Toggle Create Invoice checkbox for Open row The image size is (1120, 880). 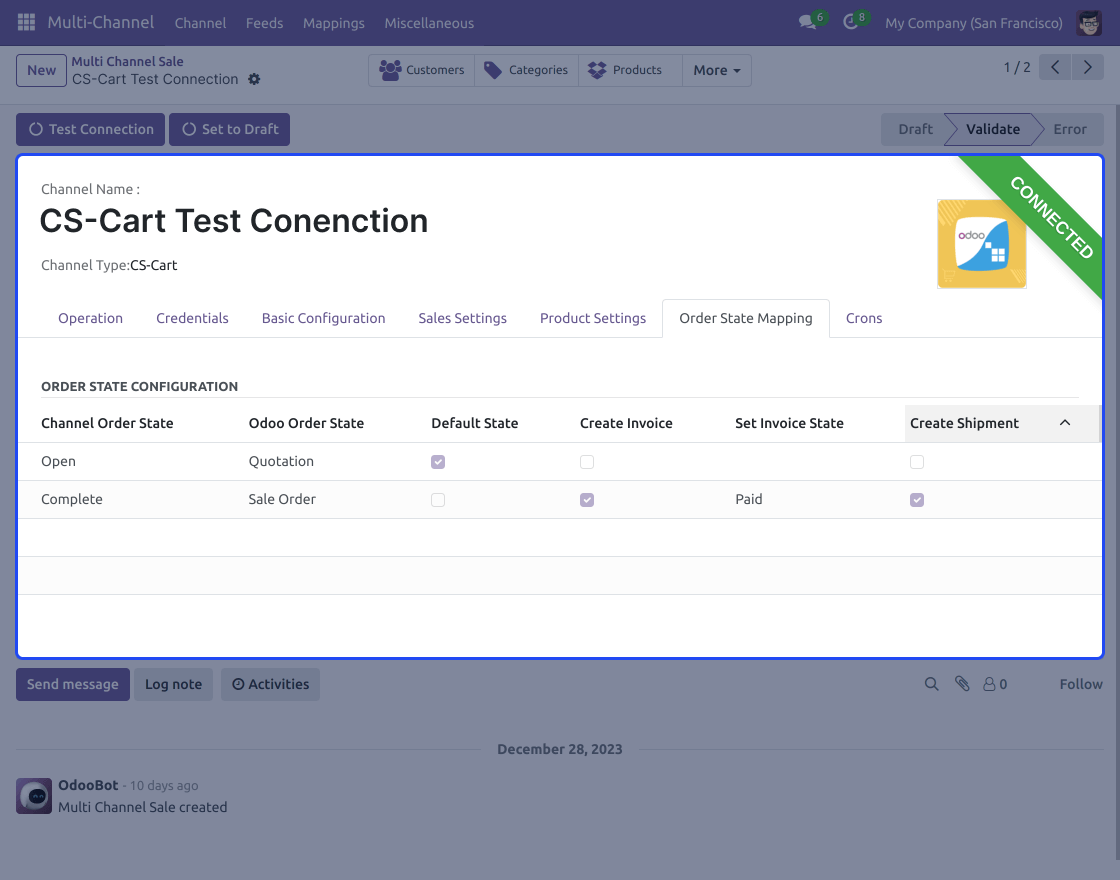[x=587, y=462]
